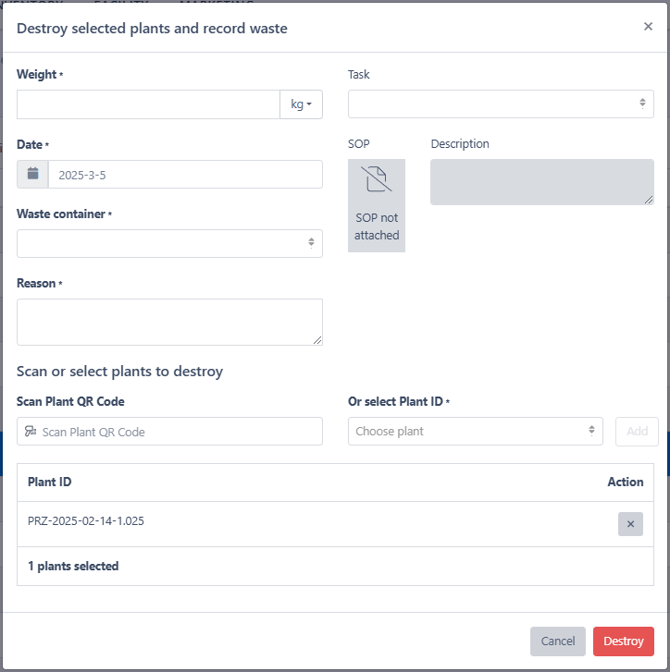Click the Plant ID column header
The image size is (670, 672).
[49, 482]
